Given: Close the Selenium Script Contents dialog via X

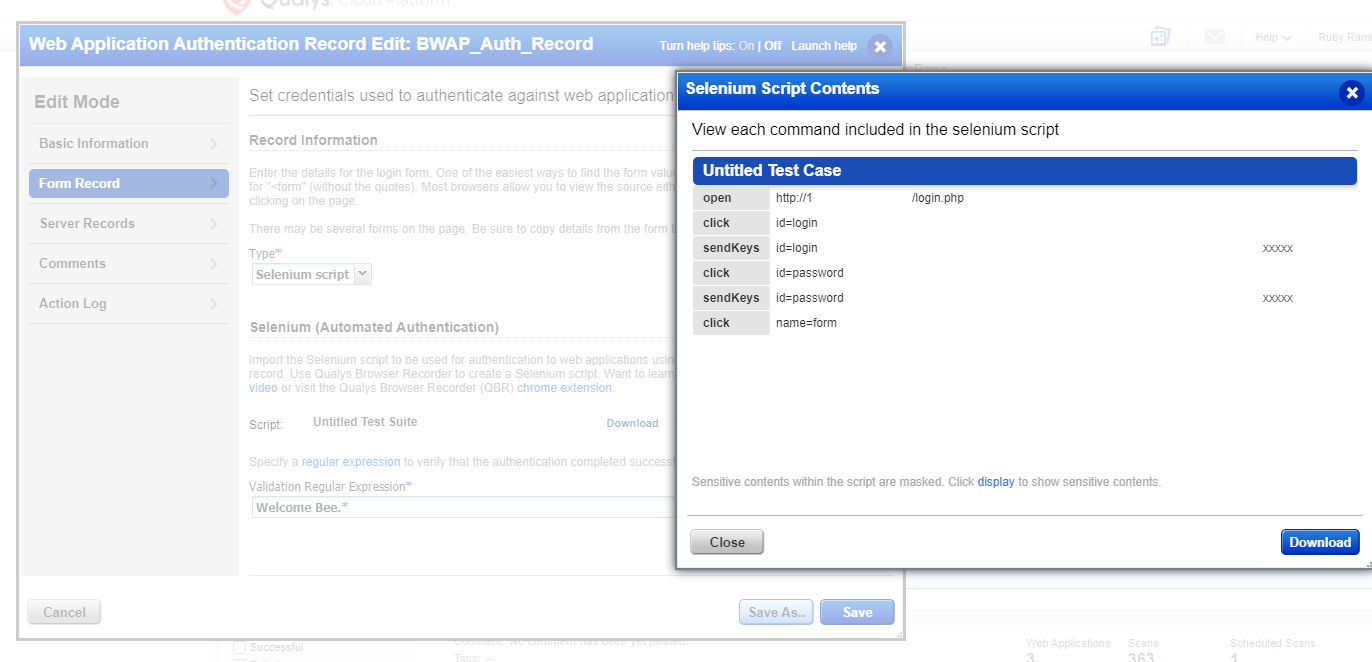Looking at the screenshot, I should click(1352, 93).
